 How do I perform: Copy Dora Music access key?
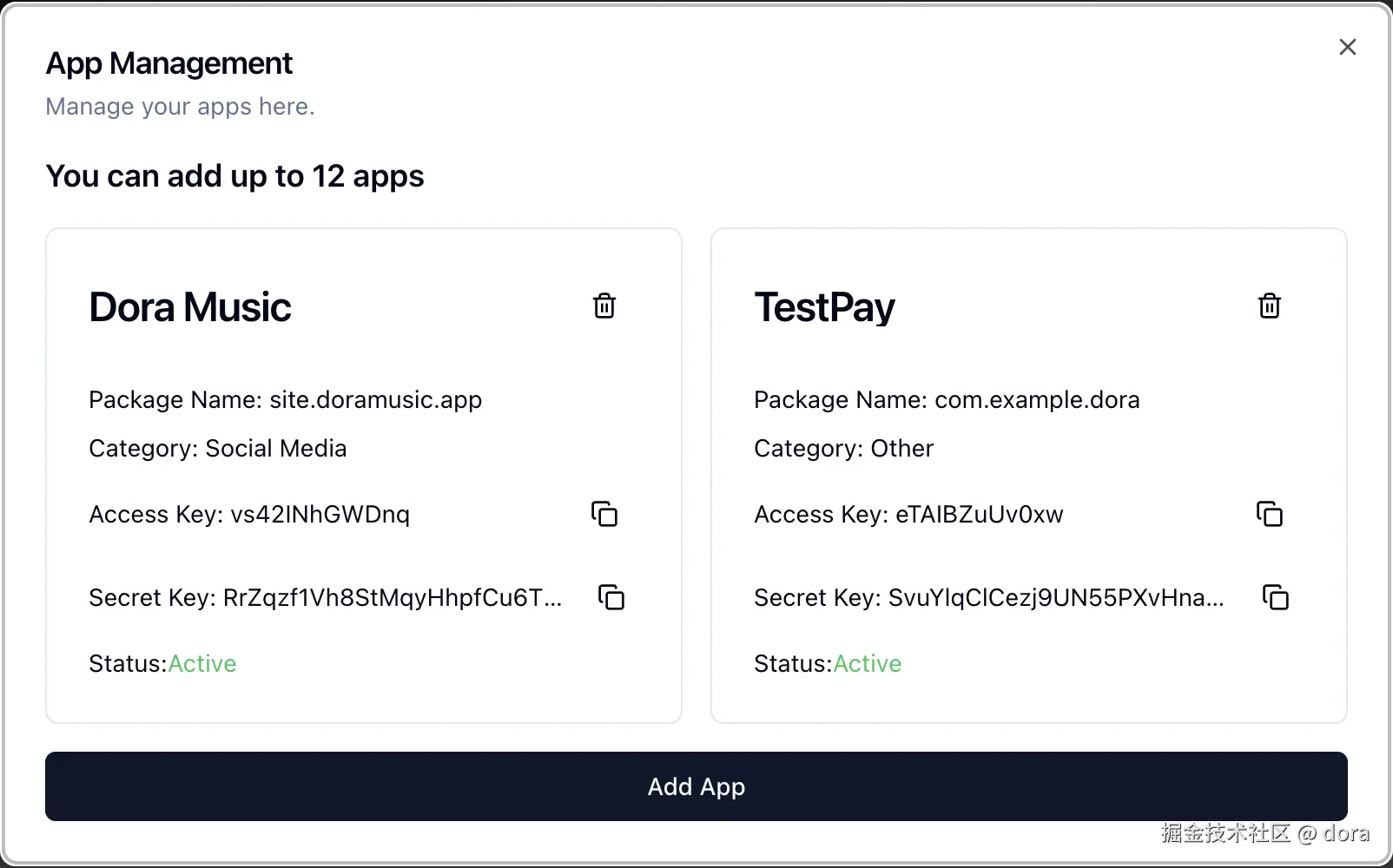[x=604, y=514]
